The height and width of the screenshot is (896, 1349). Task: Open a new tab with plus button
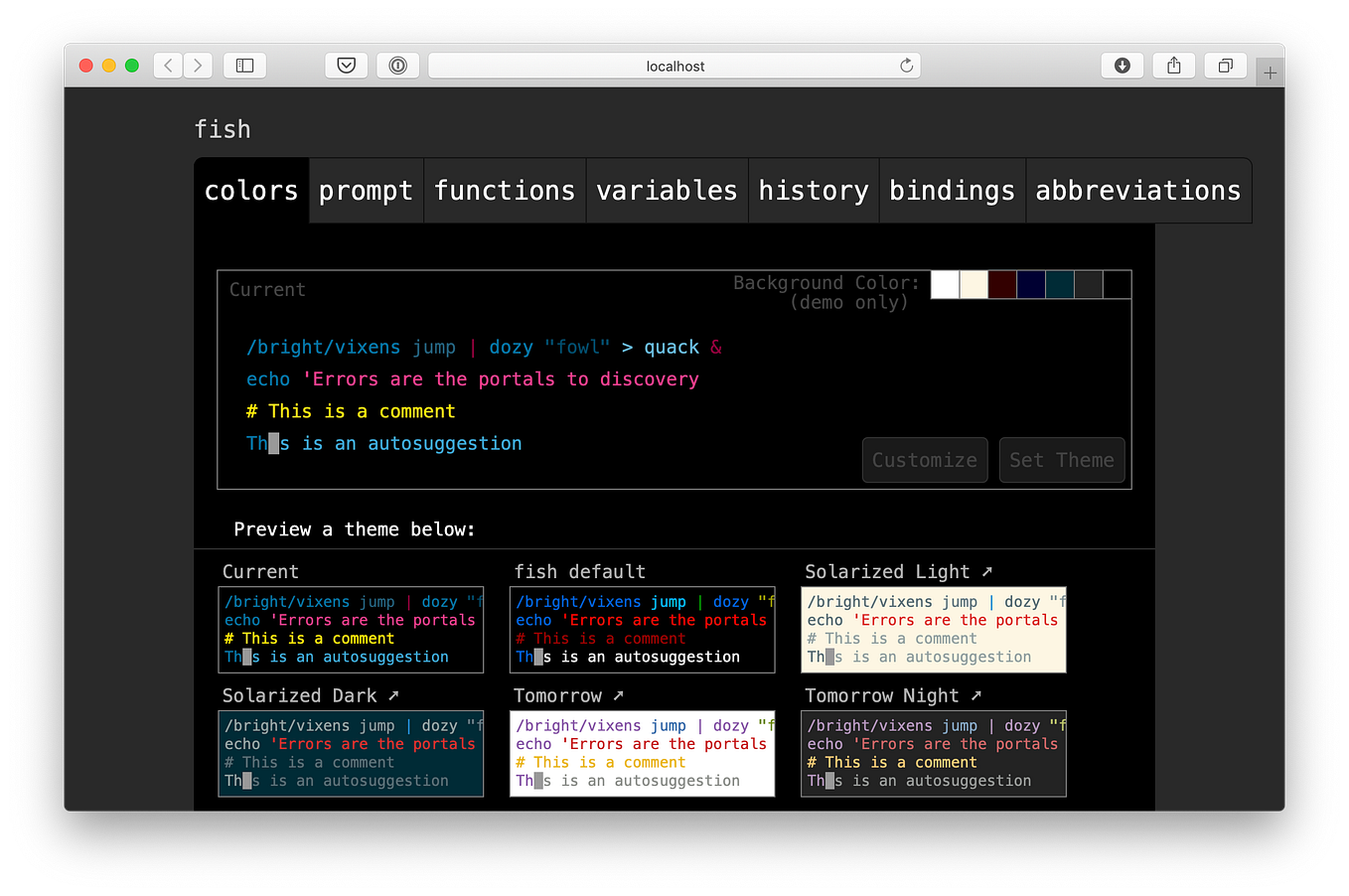tap(1270, 73)
